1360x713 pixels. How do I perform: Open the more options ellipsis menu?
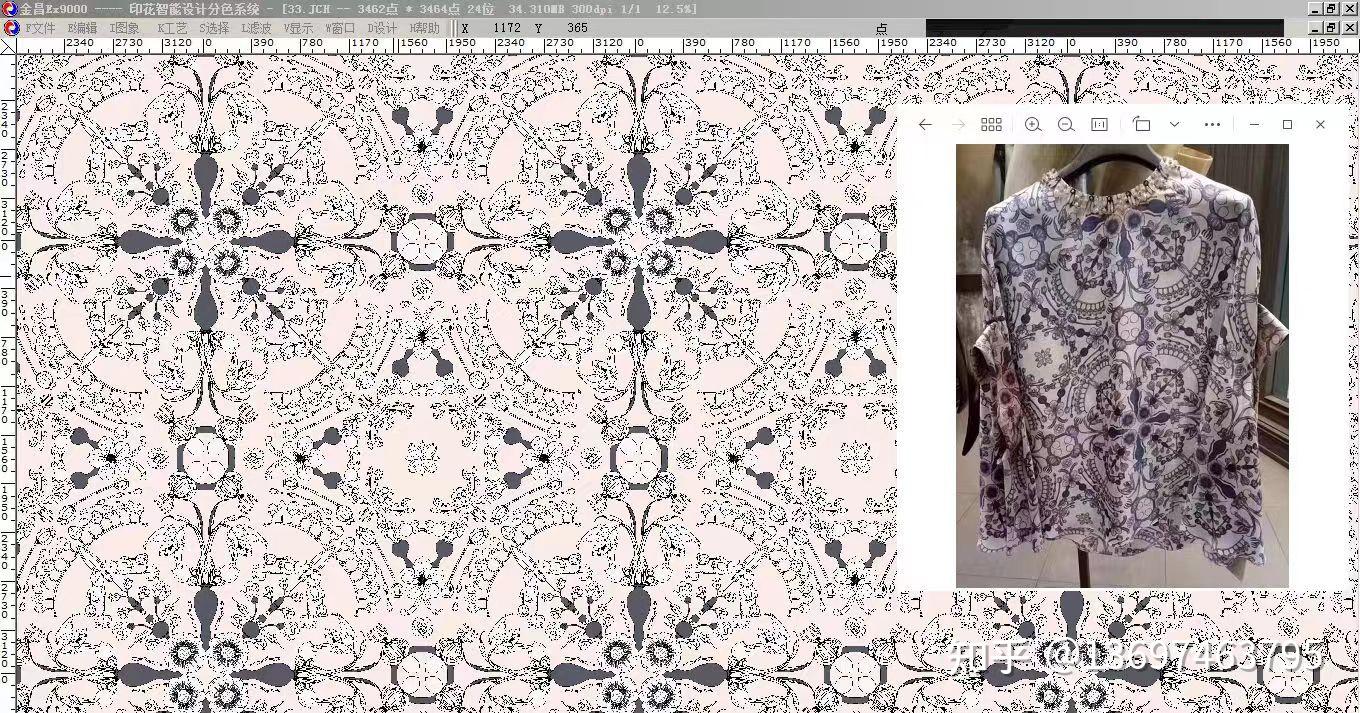pos(1212,124)
